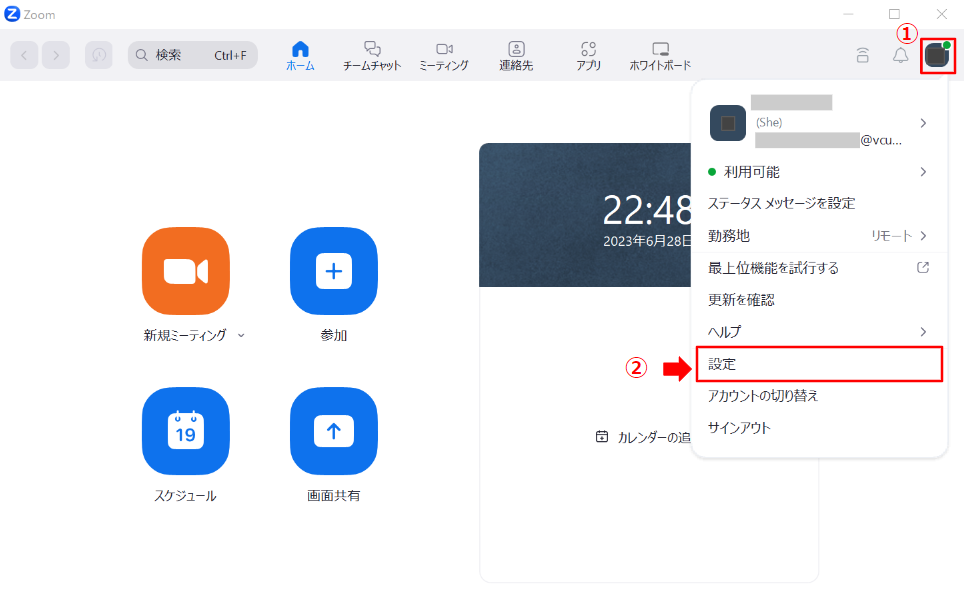Click the 22:48 clock display

[x=647, y=211]
